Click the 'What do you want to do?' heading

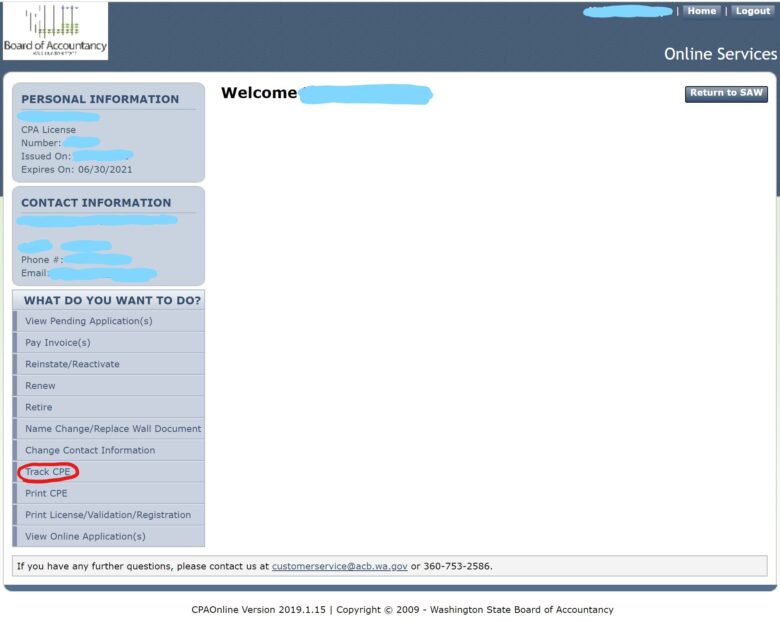tap(112, 301)
